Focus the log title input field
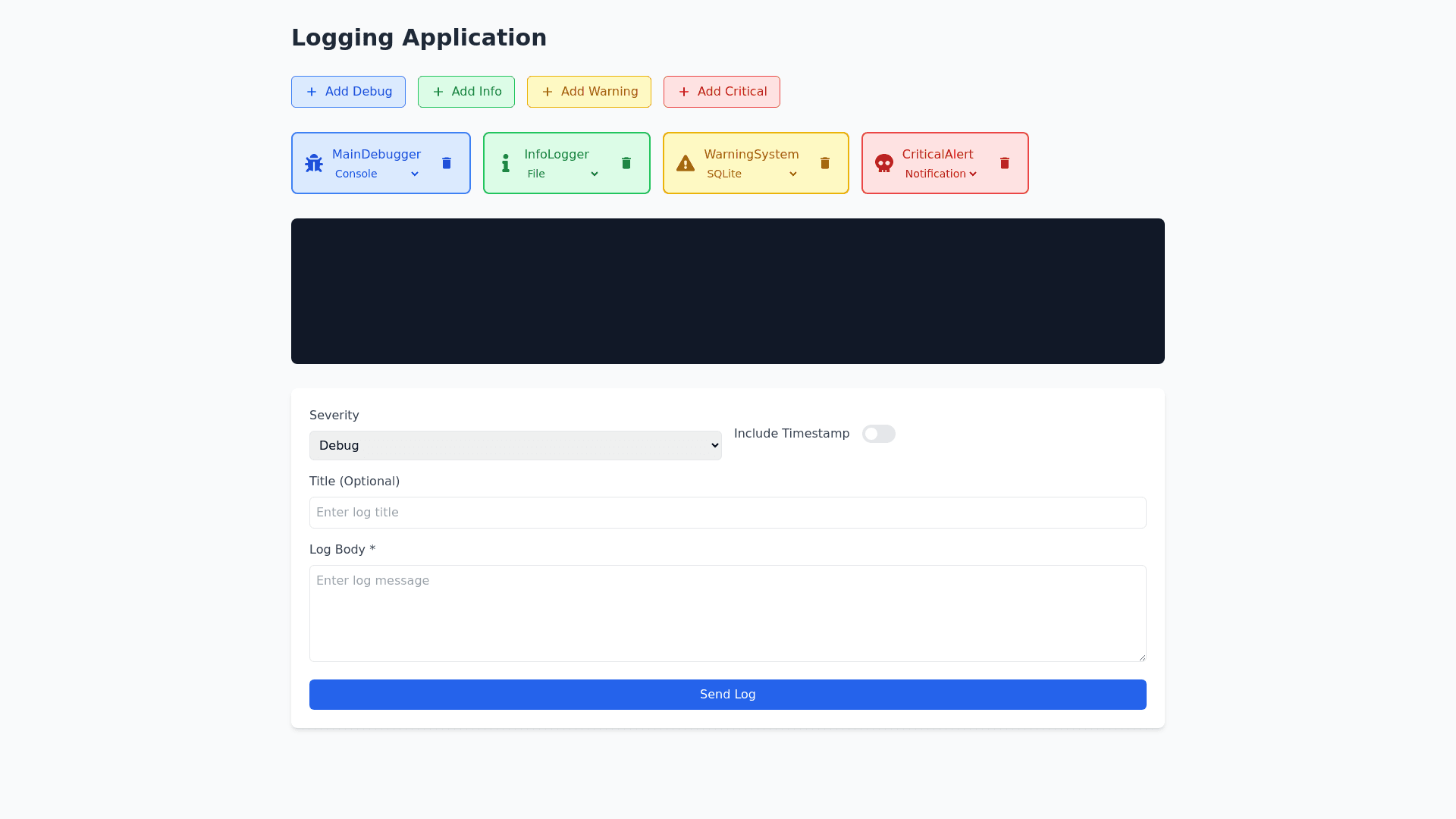This screenshot has width=1456, height=819. click(x=727, y=513)
